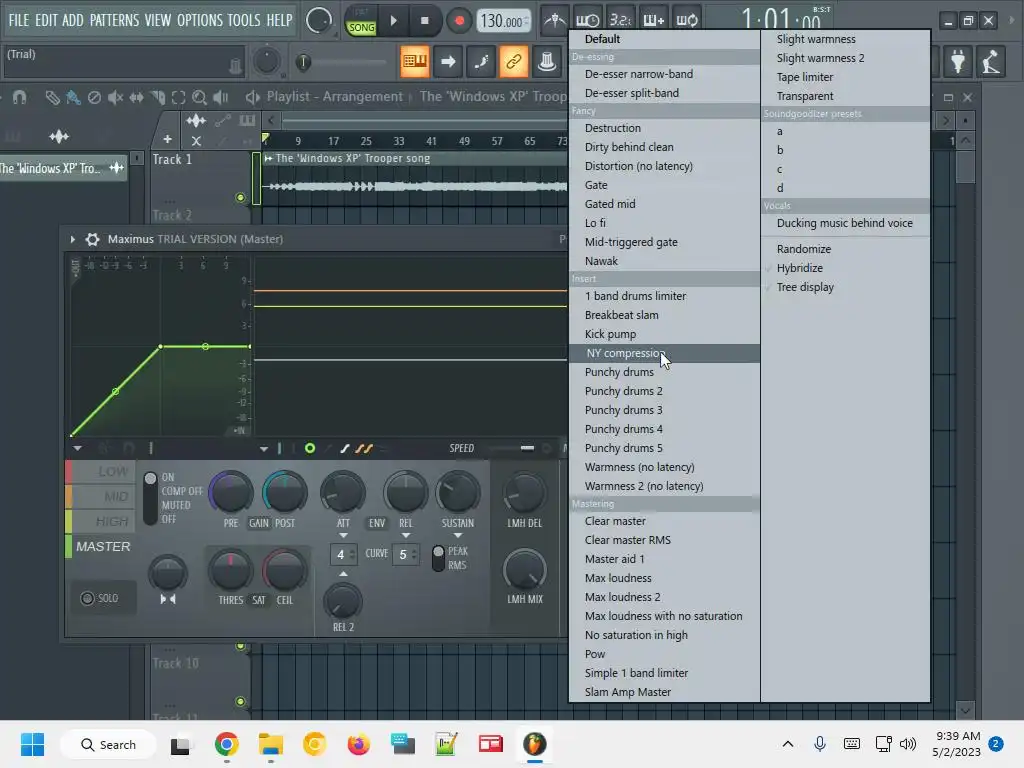Toggle the orange link button
This screenshot has height=768, width=1024.
point(514,62)
